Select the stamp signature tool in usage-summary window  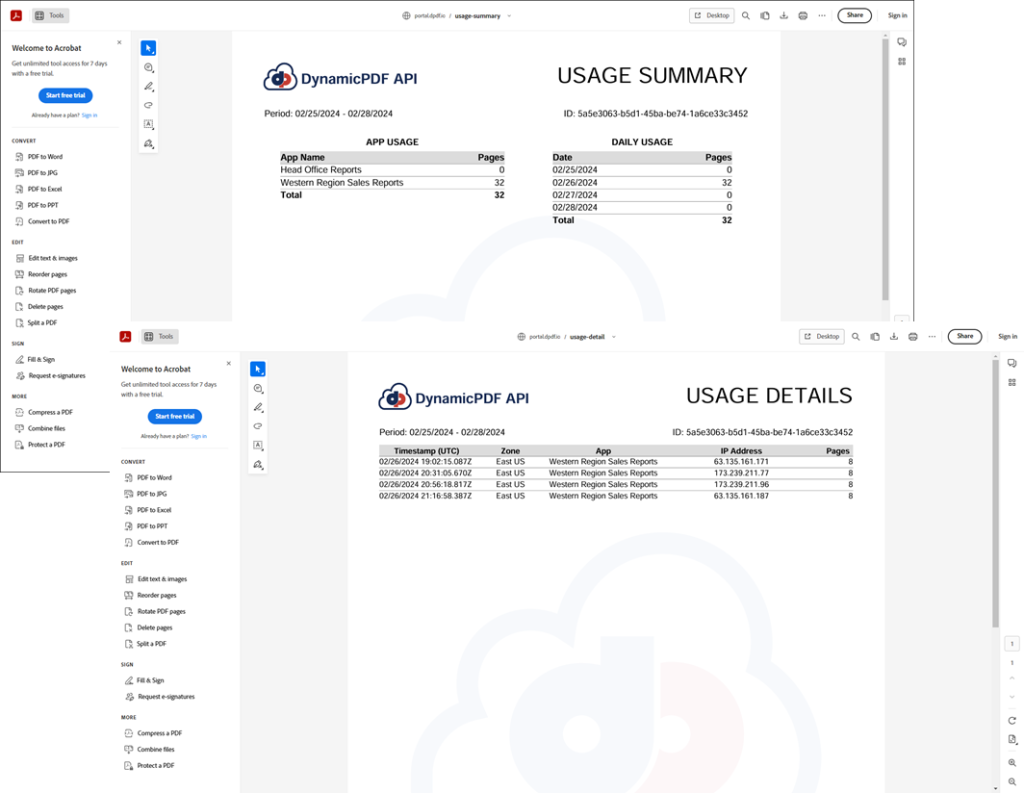[x=148, y=143]
